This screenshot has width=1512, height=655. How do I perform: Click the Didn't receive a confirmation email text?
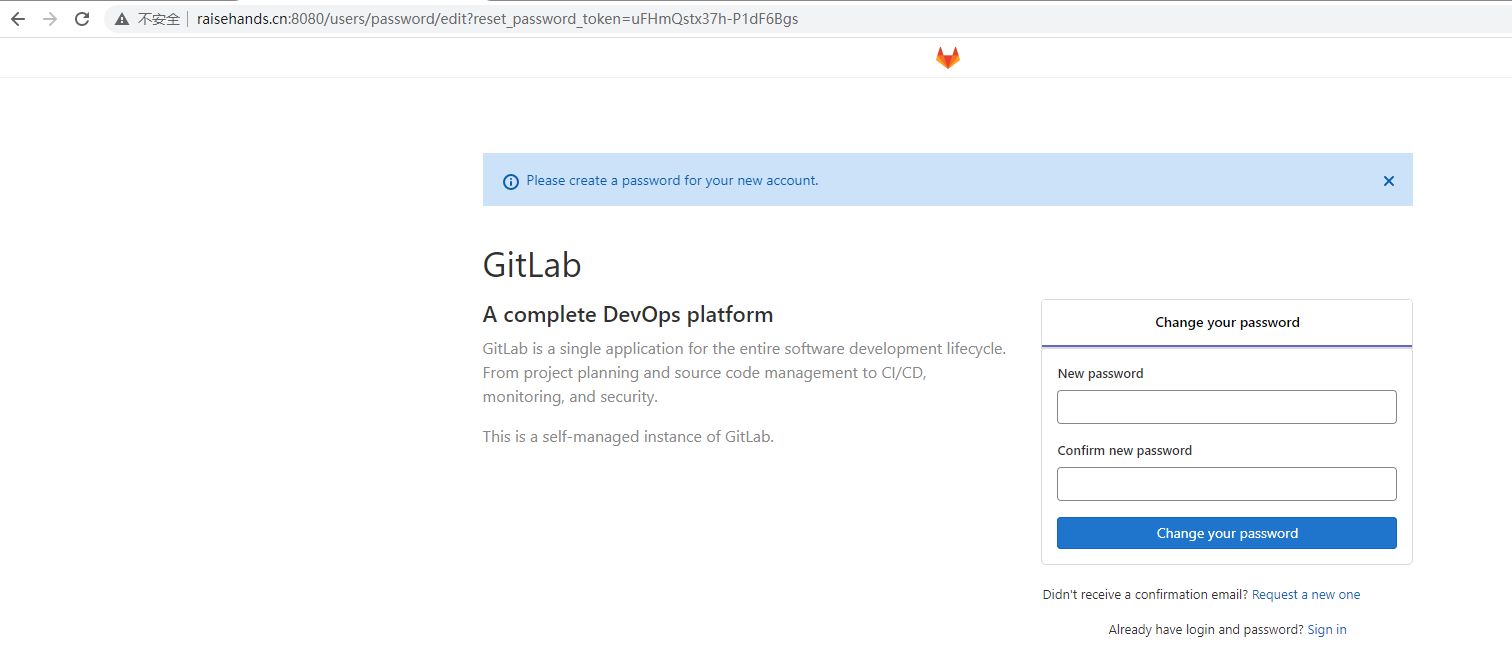1143,594
